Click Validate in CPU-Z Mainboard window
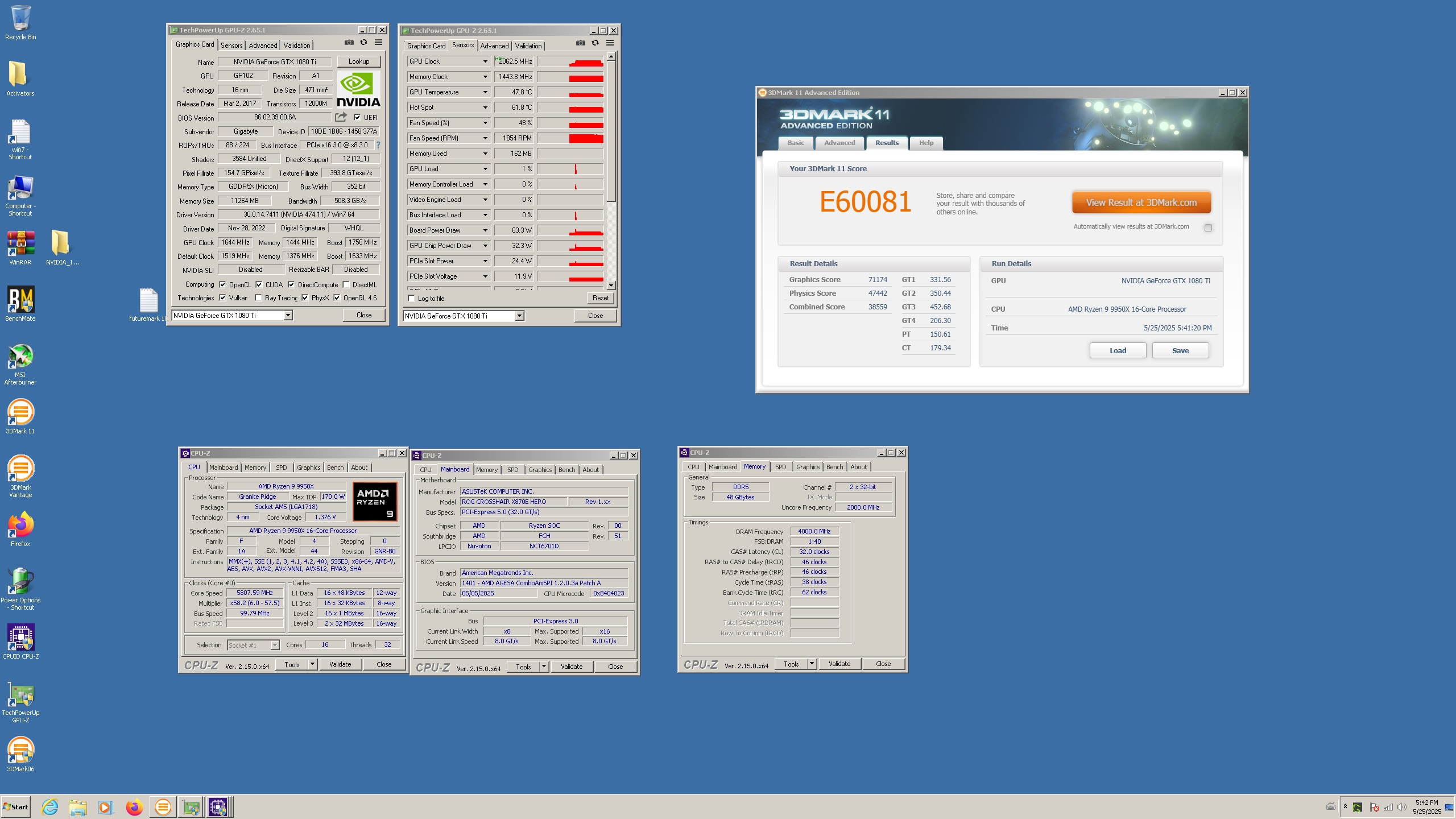The image size is (1456, 819). point(572,667)
